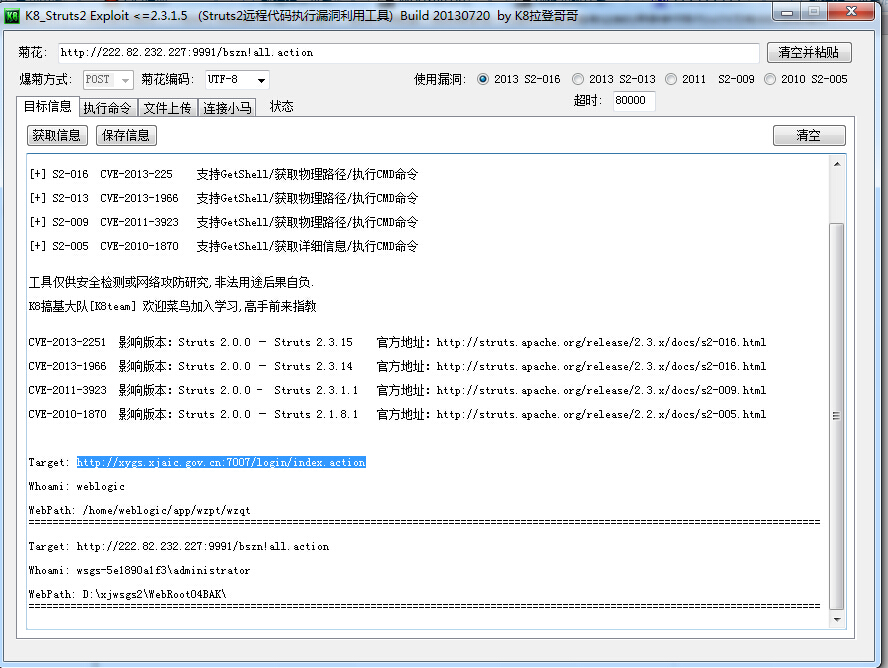888x668 pixels.
Task: Click the 保存信息 button
Action: click(126, 135)
